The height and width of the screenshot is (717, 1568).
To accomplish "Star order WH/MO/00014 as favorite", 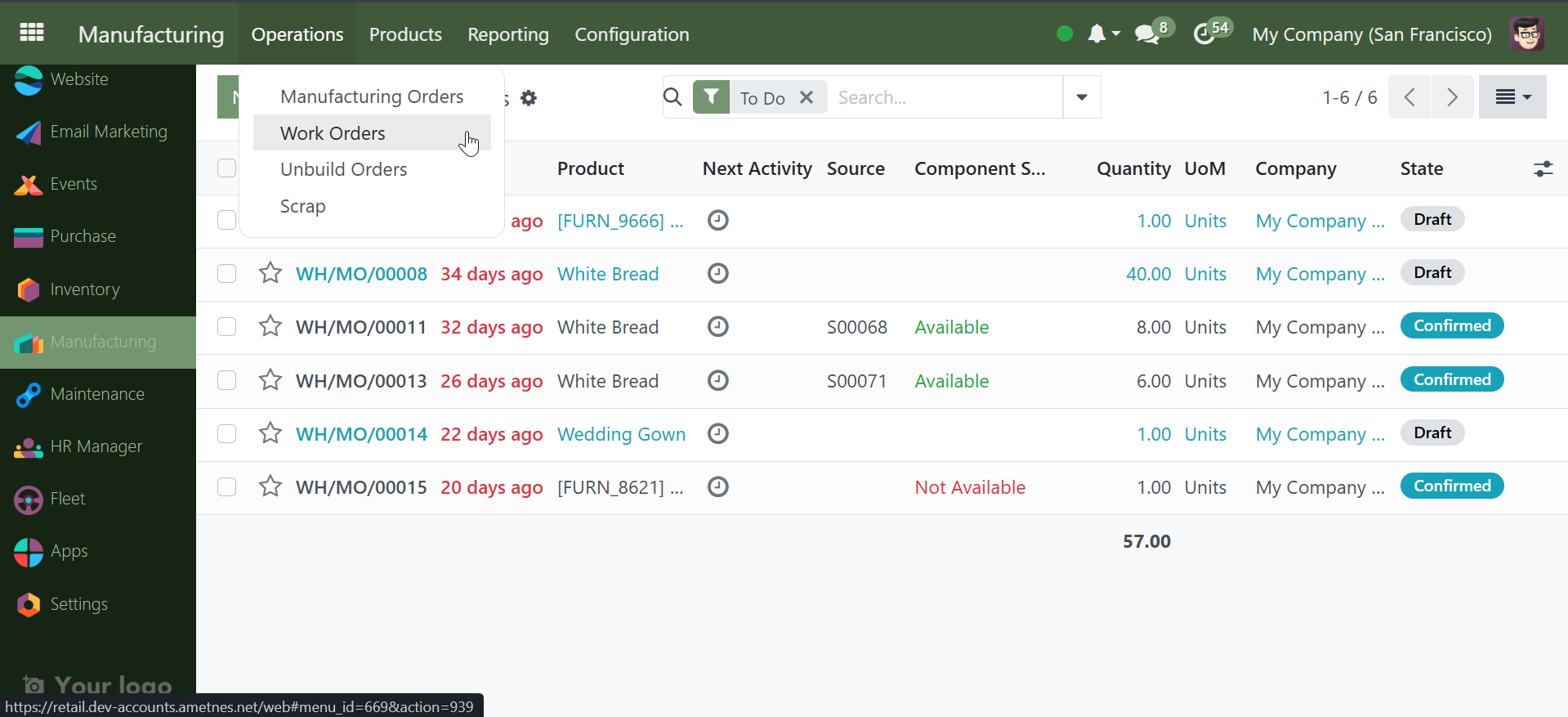I will click(x=270, y=433).
